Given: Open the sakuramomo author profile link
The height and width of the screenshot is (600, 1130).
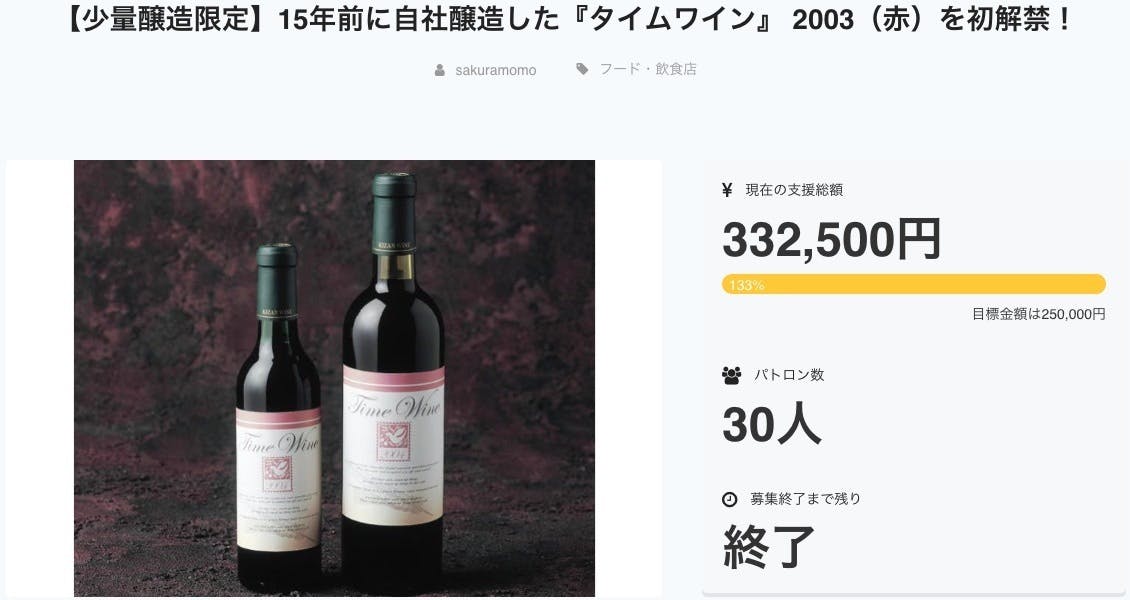Looking at the screenshot, I should click(x=495, y=70).
